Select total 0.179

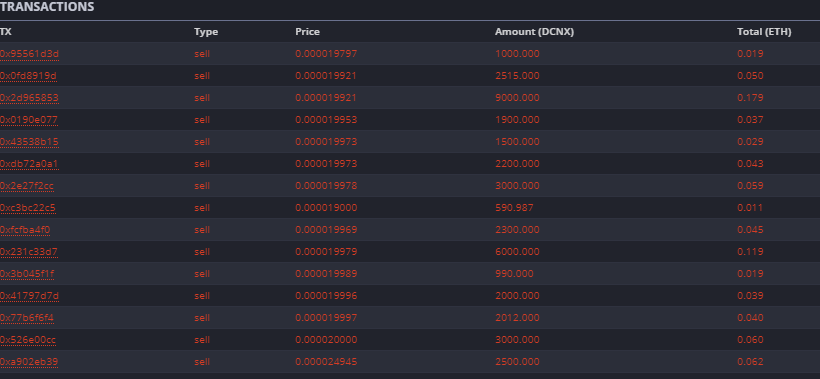750,98
